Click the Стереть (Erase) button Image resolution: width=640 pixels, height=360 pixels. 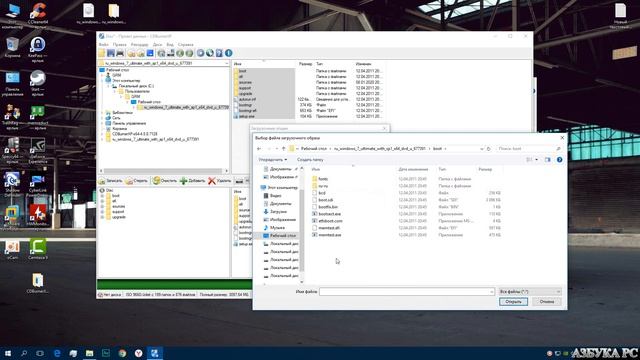pos(137,181)
